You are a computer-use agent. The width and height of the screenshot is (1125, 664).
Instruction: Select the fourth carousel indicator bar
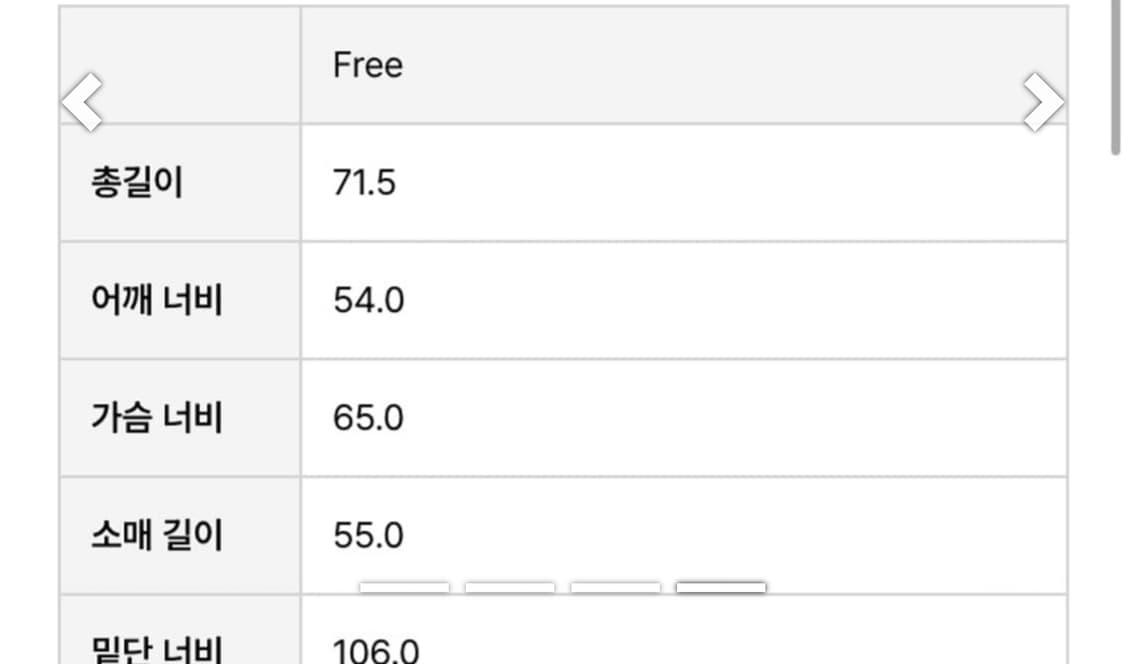point(721,587)
